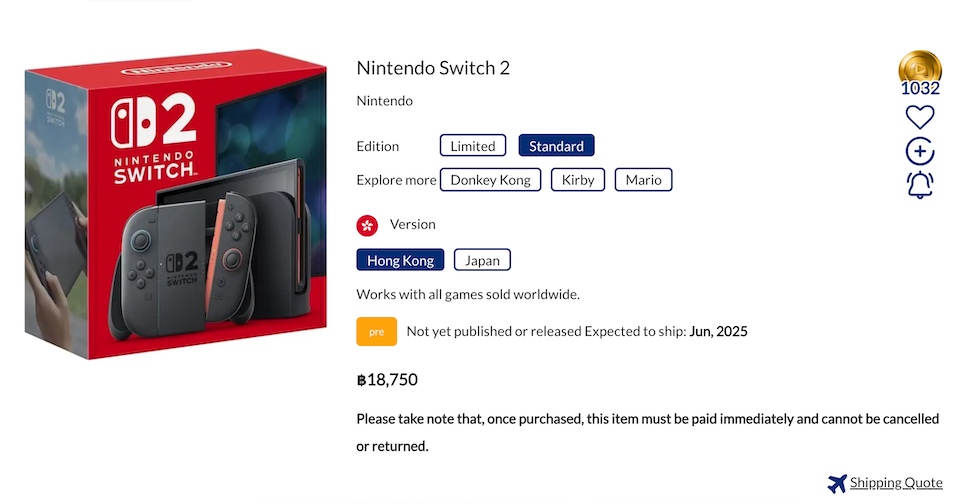Image resolution: width=968 pixels, height=504 pixels.
Task: Click the orange pre-order badge
Action: 377,332
